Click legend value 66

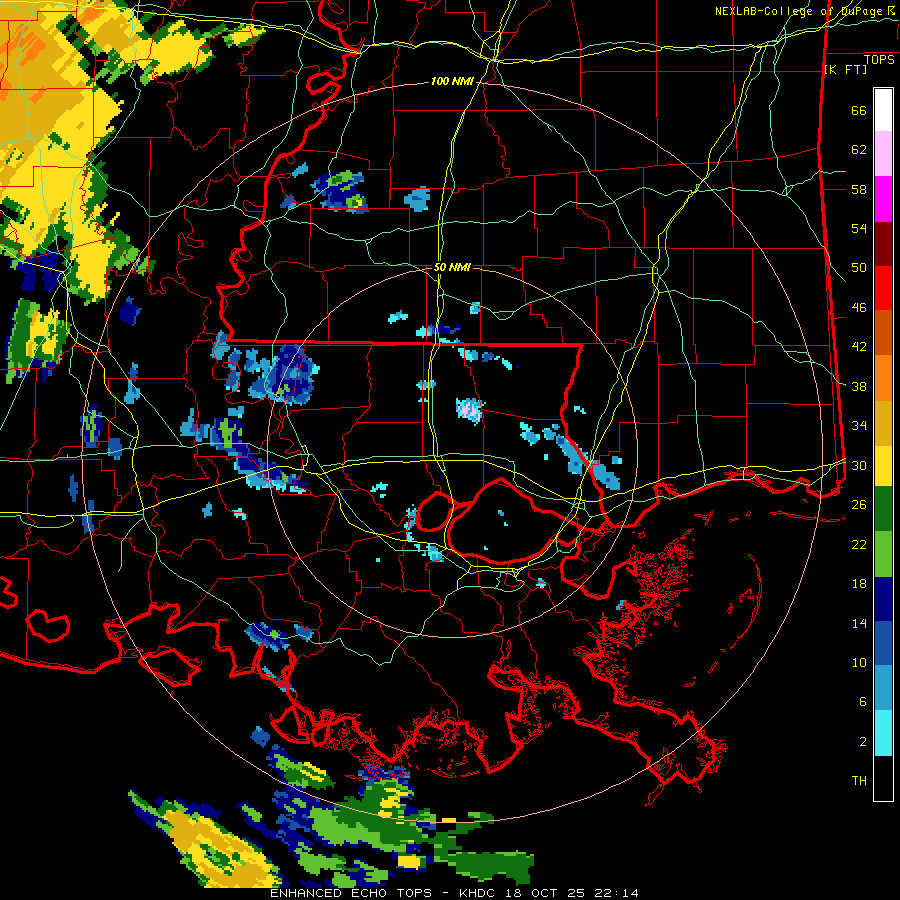[859, 111]
